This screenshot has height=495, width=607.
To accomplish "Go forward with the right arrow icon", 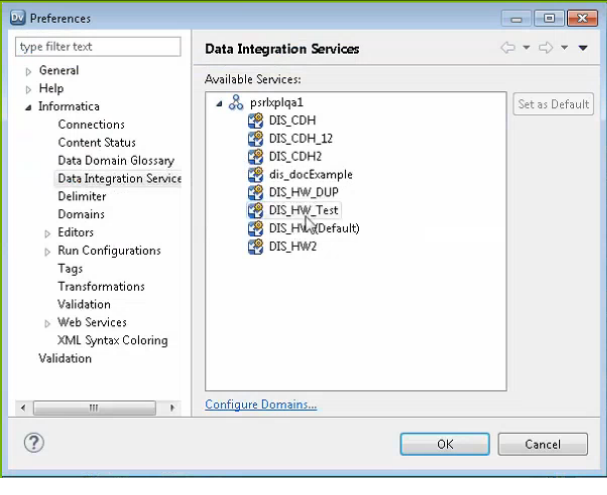I will [x=546, y=48].
